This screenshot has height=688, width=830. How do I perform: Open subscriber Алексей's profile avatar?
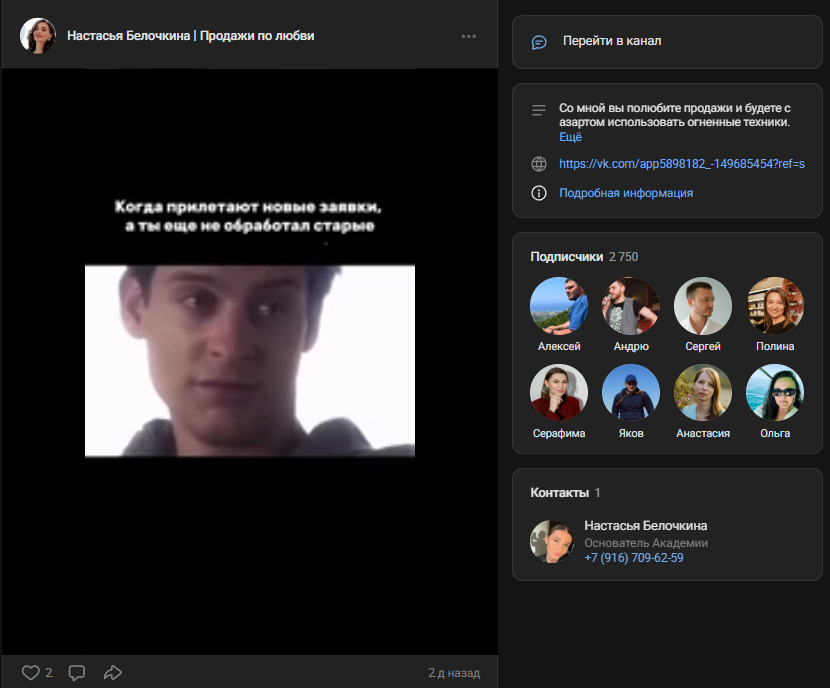(x=558, y=306)
